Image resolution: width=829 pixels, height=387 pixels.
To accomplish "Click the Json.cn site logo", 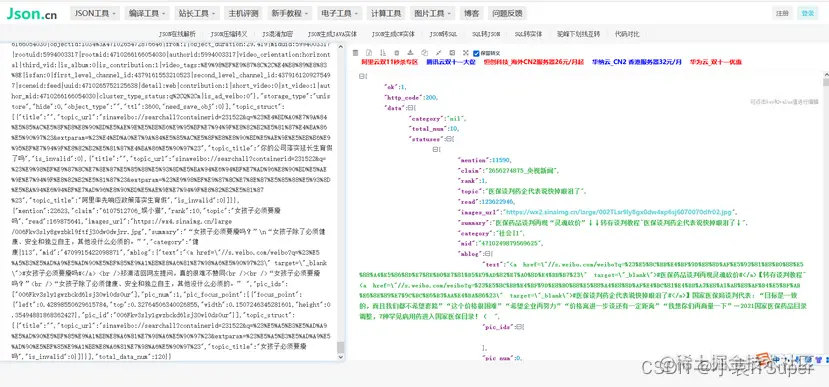I will point(31,14).
